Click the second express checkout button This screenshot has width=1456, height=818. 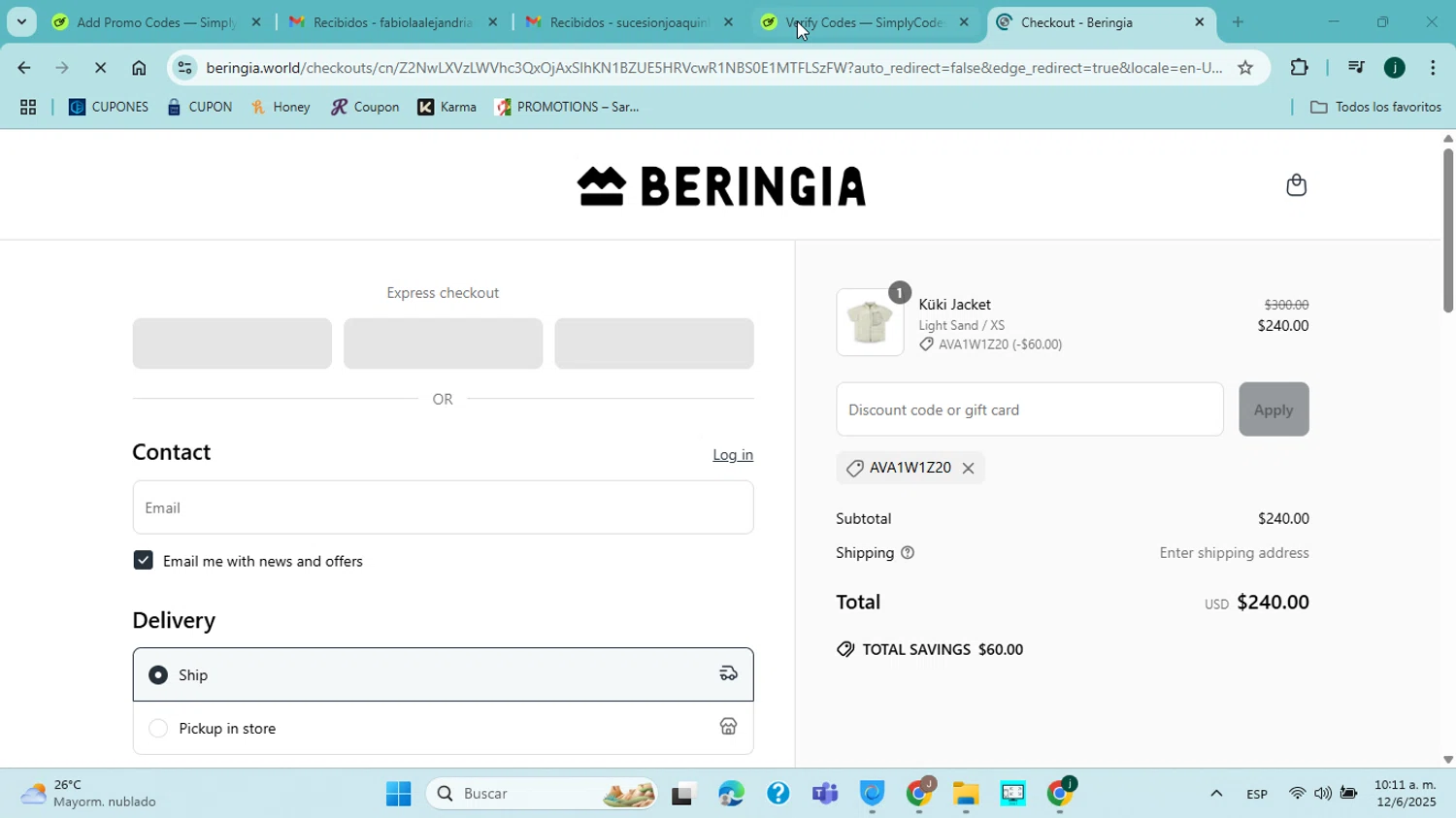tap(443, 344)
